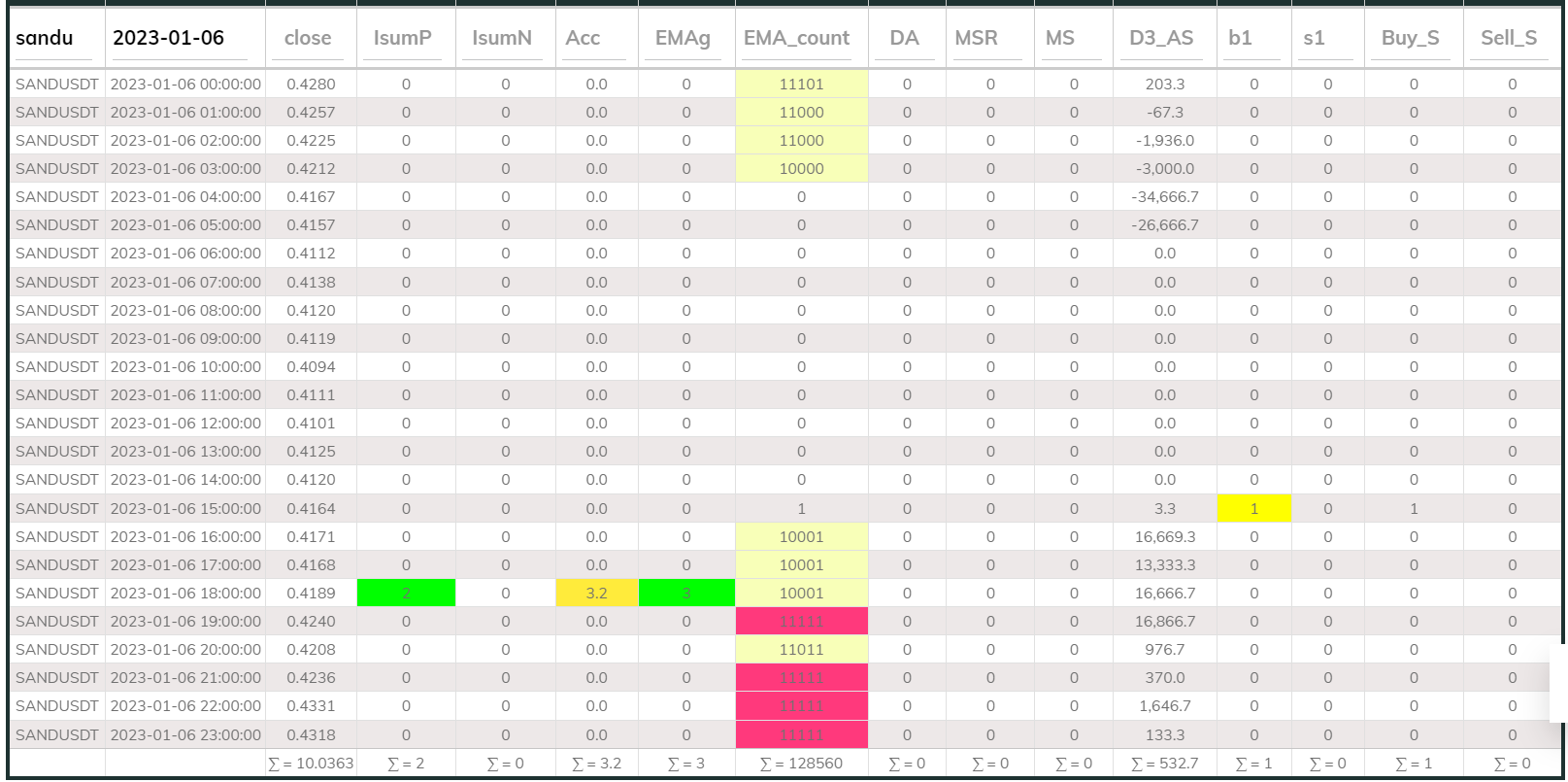Click the Acc column header
Viewport: 1568px width, 782px height.
[x=584, y=38]
